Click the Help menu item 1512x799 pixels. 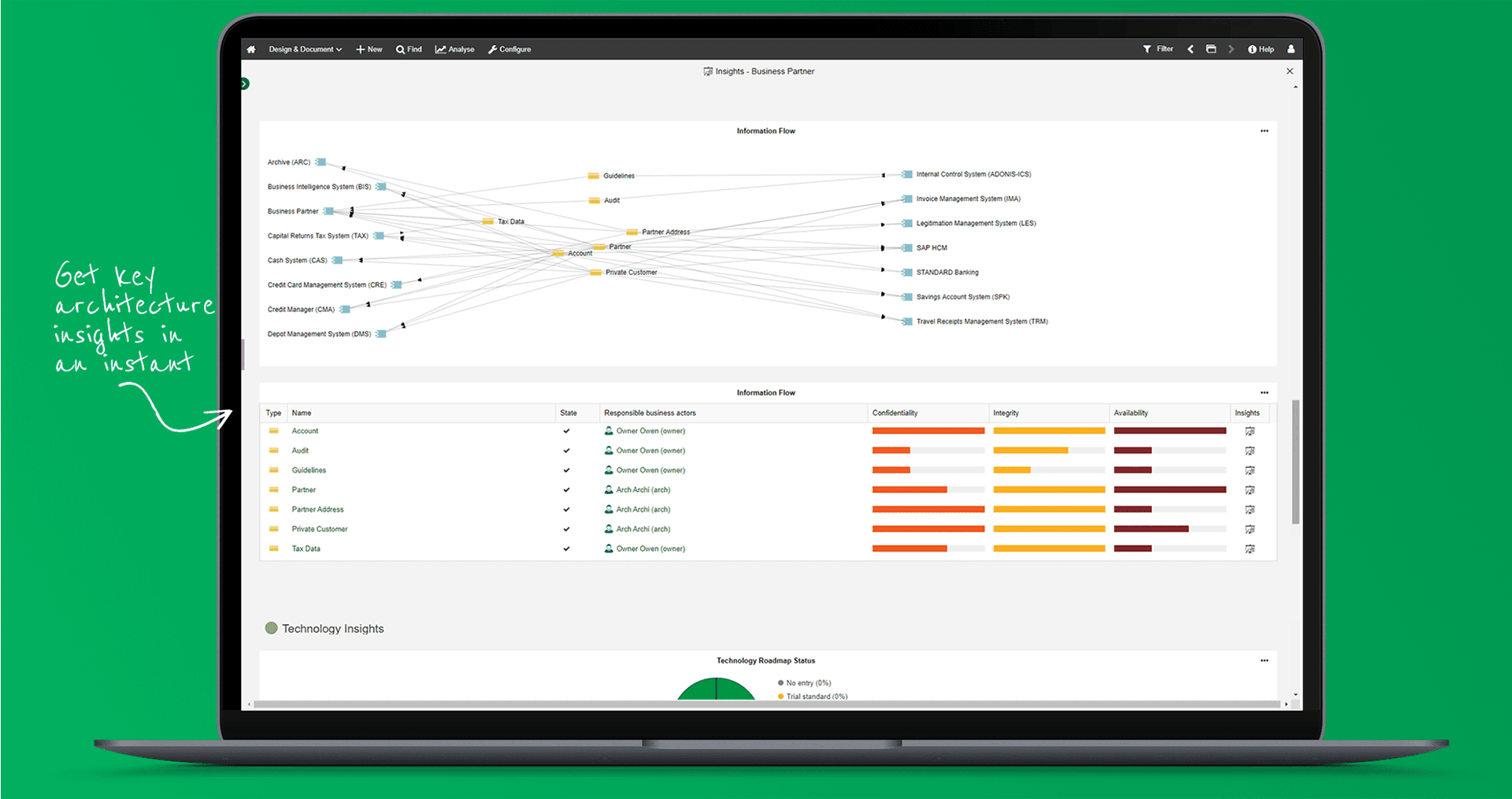(1261, 49)
